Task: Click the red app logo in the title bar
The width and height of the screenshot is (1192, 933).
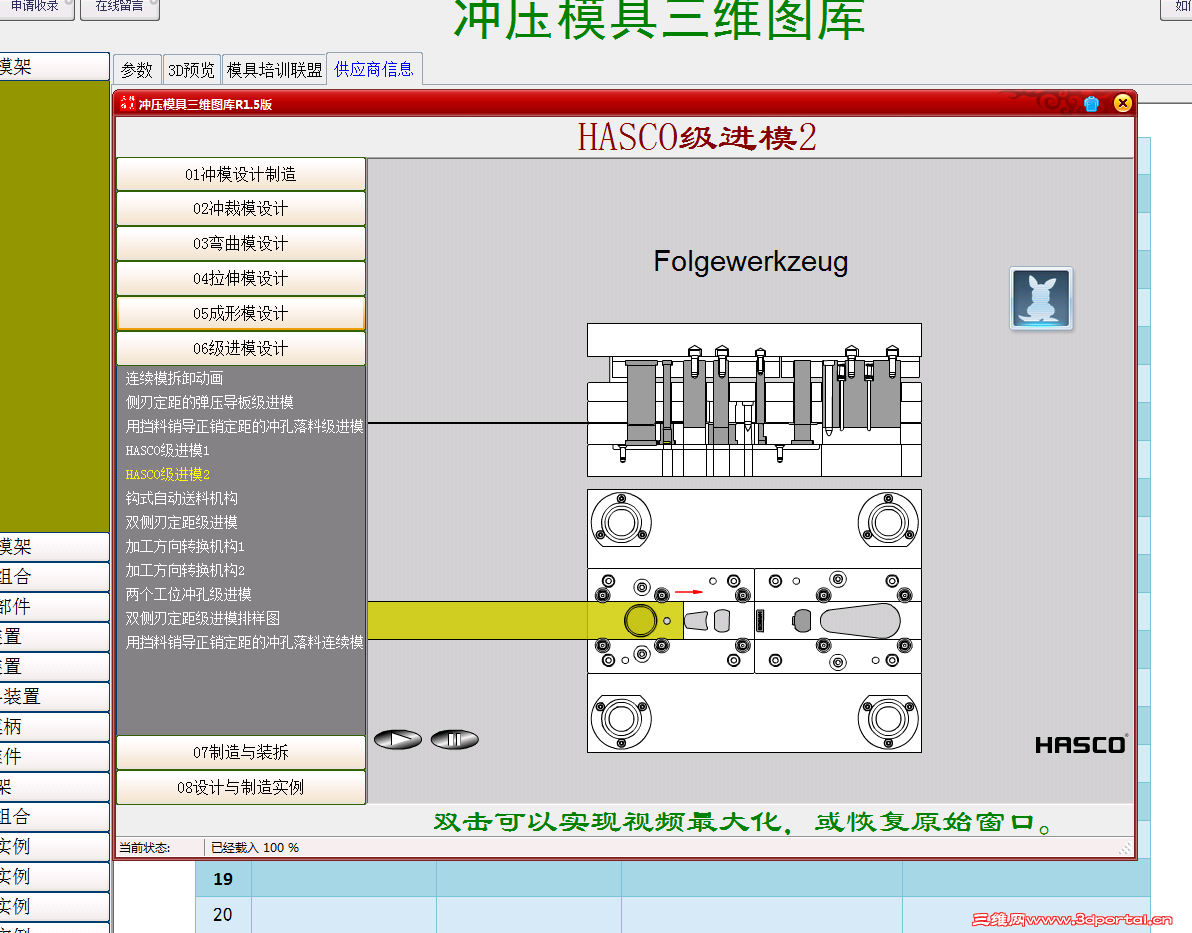Action: point(128,103)
